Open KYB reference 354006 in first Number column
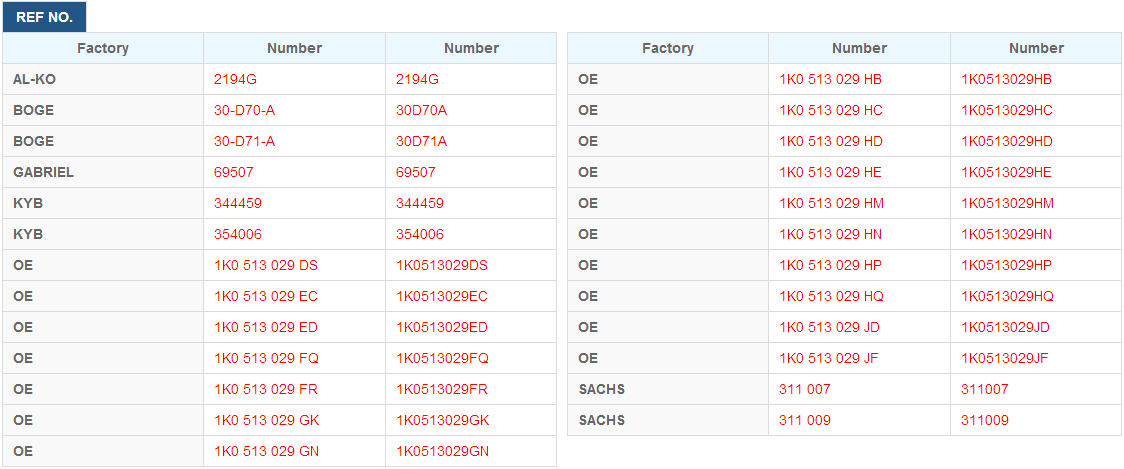 pyautogui.click(x=238, y=234)
